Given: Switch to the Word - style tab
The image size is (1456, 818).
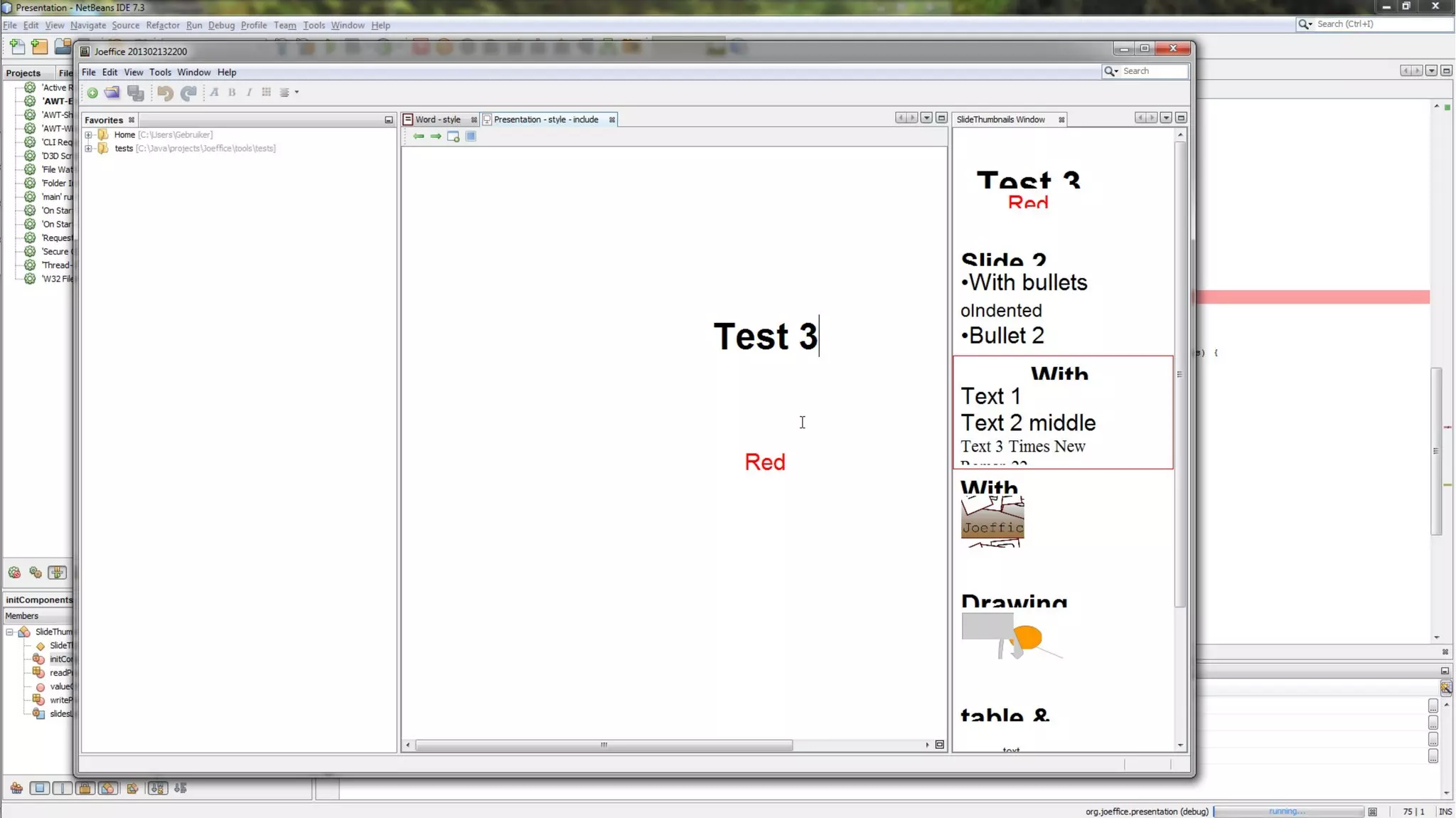Looking at the screenshot, I should [437, 119].
